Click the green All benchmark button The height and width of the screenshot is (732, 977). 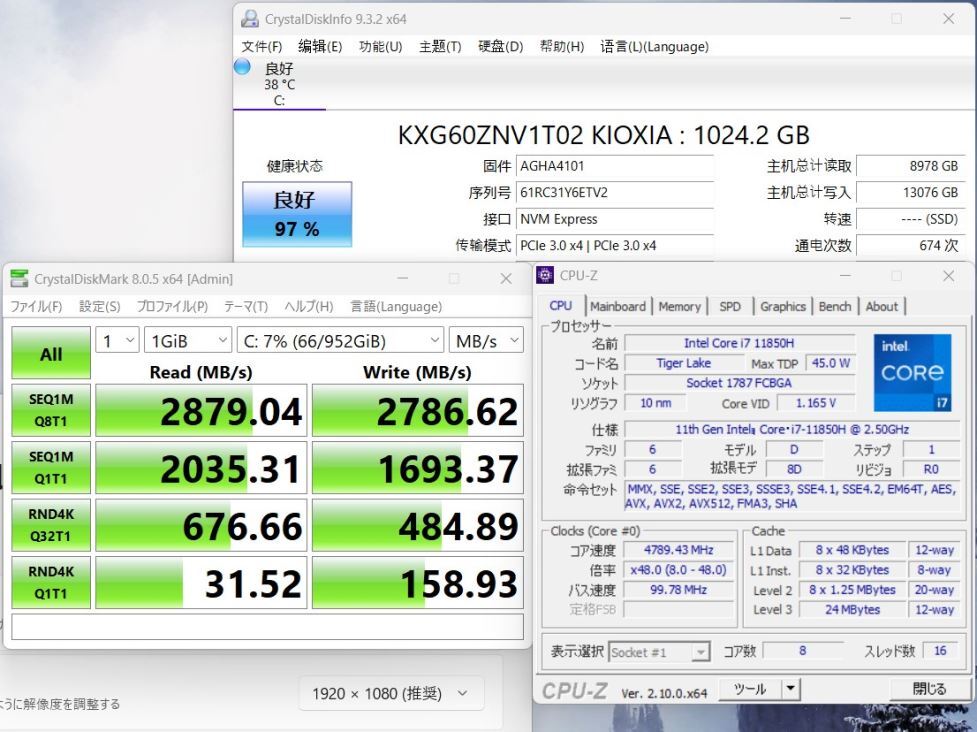click(51, 353)
